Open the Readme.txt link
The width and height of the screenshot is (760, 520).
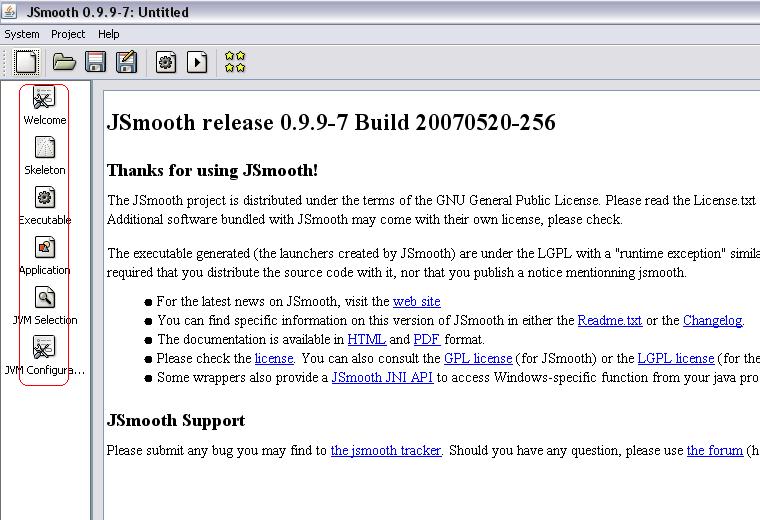(x=610, y=320)
